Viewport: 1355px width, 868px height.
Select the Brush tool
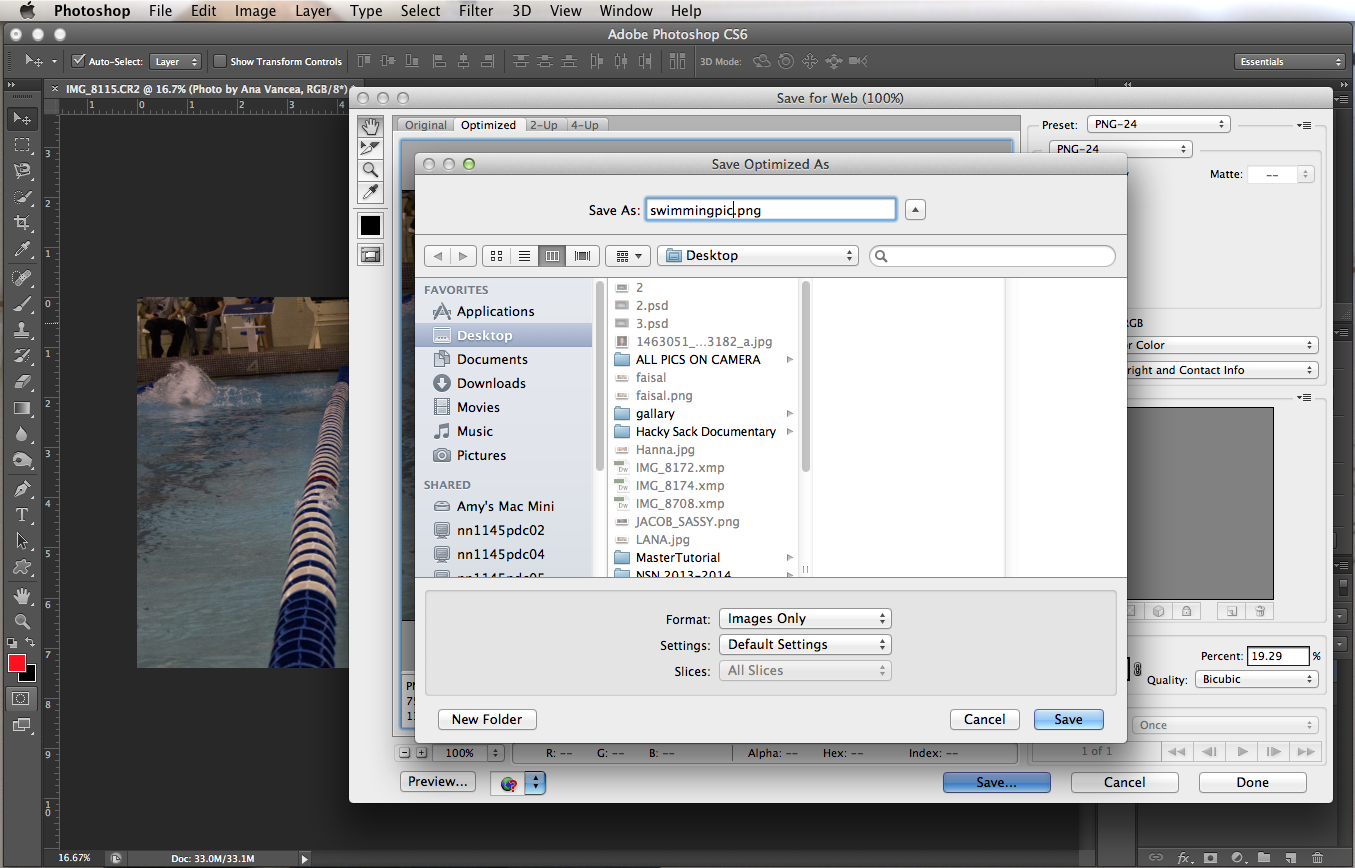point(21,304)
